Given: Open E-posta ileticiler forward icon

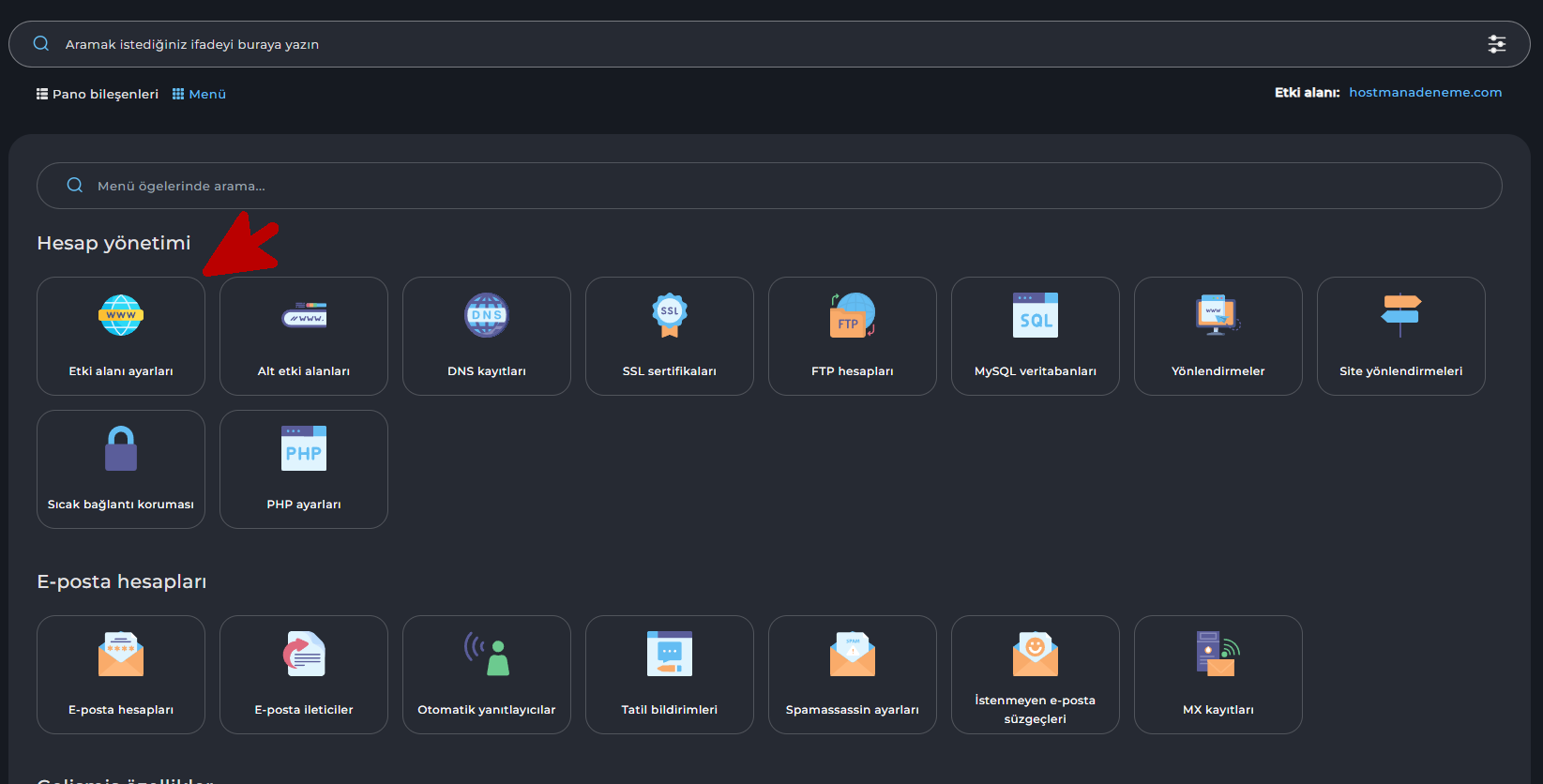Looking at the screenshot, I should click(304, 654).
